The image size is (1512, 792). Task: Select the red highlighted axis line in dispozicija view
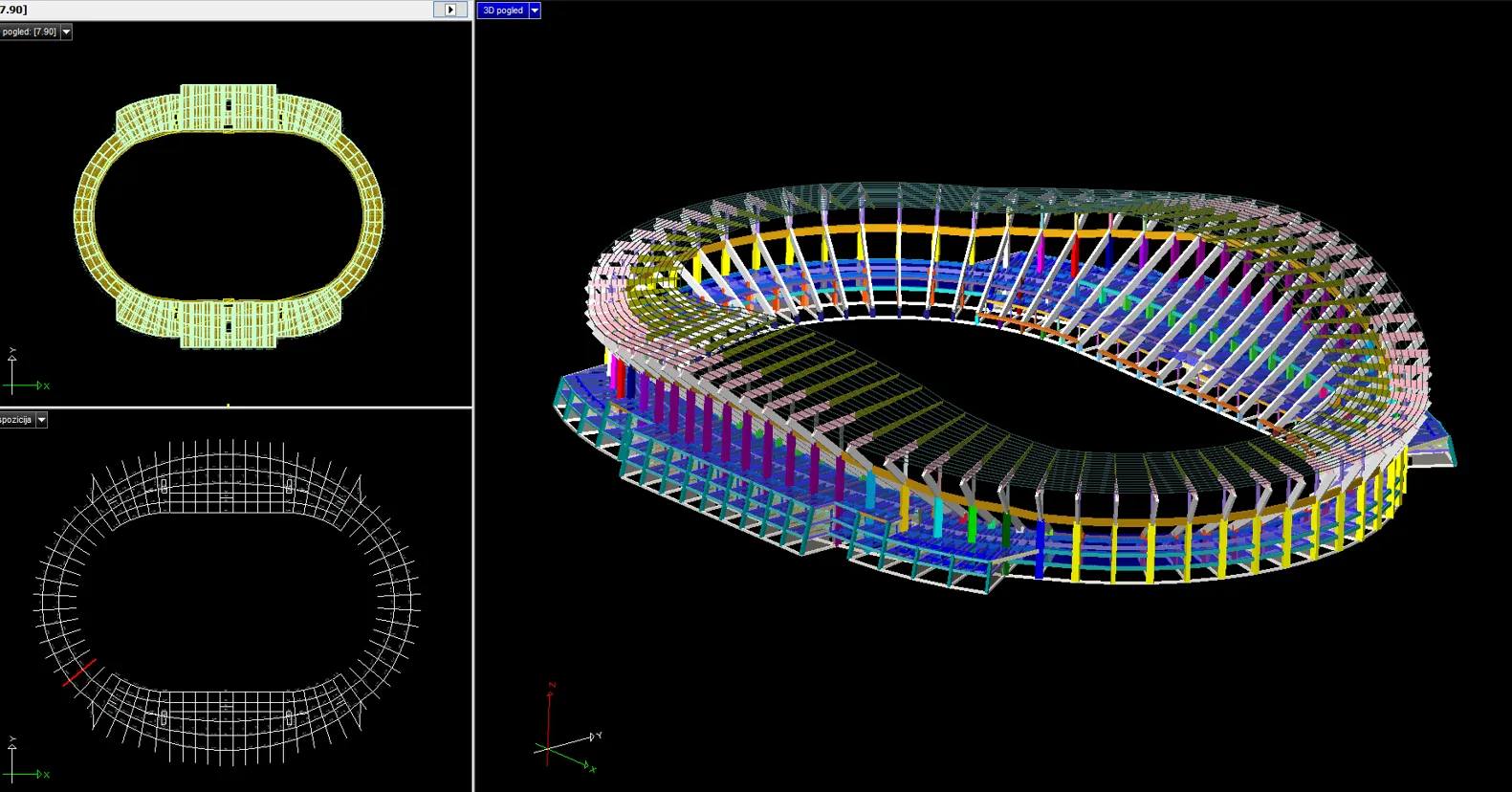point(79,672)
